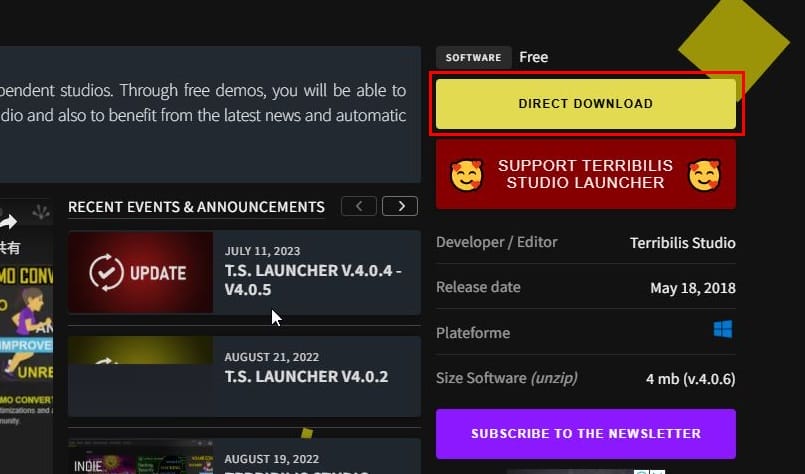This screenshot has width=805, height=474.
Task: Click the Recent Events & Announcements heading
Action: click(196, 207)
